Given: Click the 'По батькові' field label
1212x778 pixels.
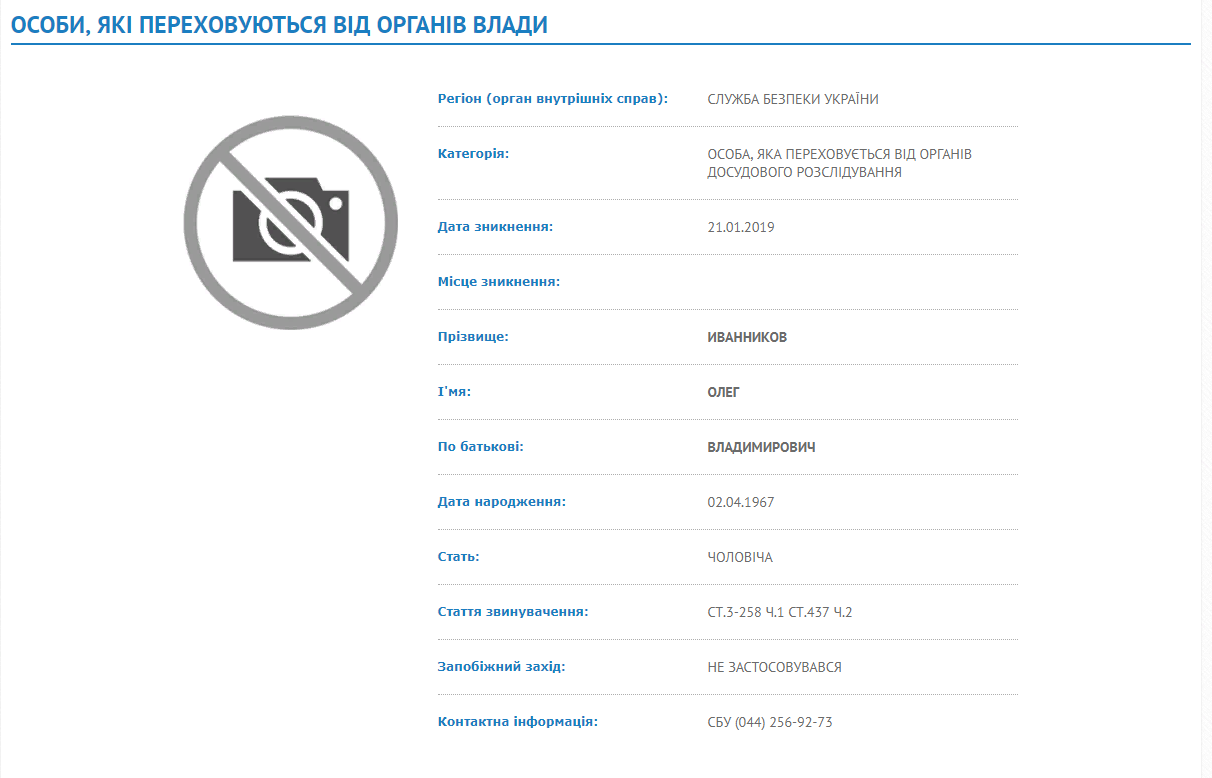Looking at the screenshot, I should pyautogui.click(x=480, y=447).
